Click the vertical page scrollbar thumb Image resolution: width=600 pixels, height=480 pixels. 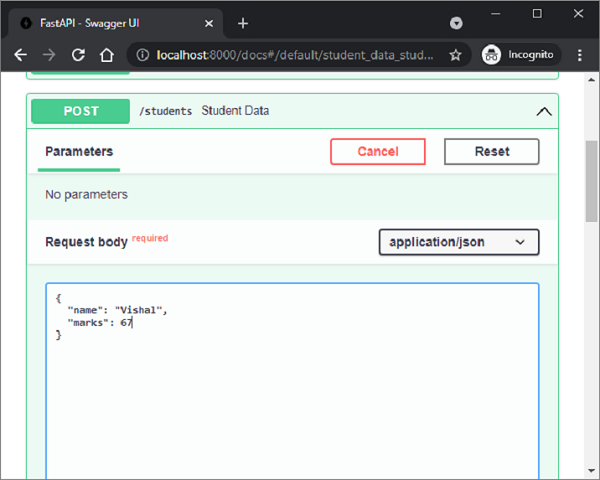click(591, 180)
